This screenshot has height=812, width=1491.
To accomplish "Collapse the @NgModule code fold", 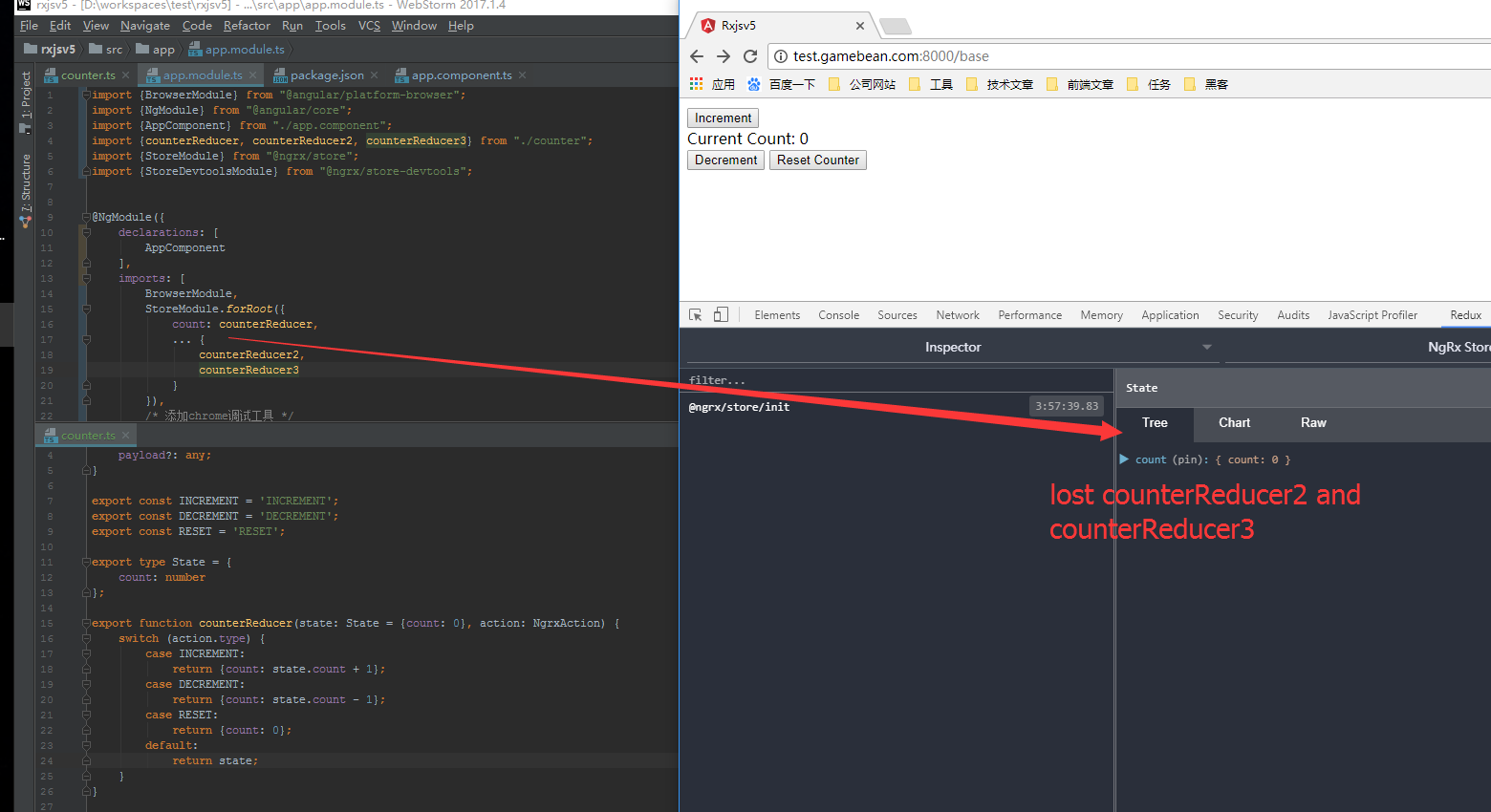I will tap(86, 218).
